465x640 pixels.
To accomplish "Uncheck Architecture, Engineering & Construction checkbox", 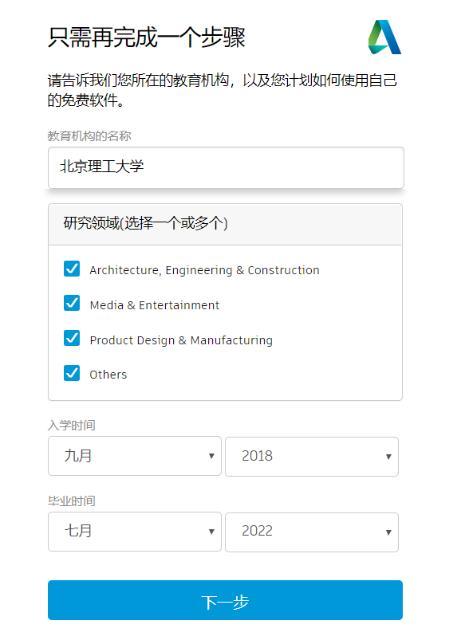I will (x=72, y=269).
